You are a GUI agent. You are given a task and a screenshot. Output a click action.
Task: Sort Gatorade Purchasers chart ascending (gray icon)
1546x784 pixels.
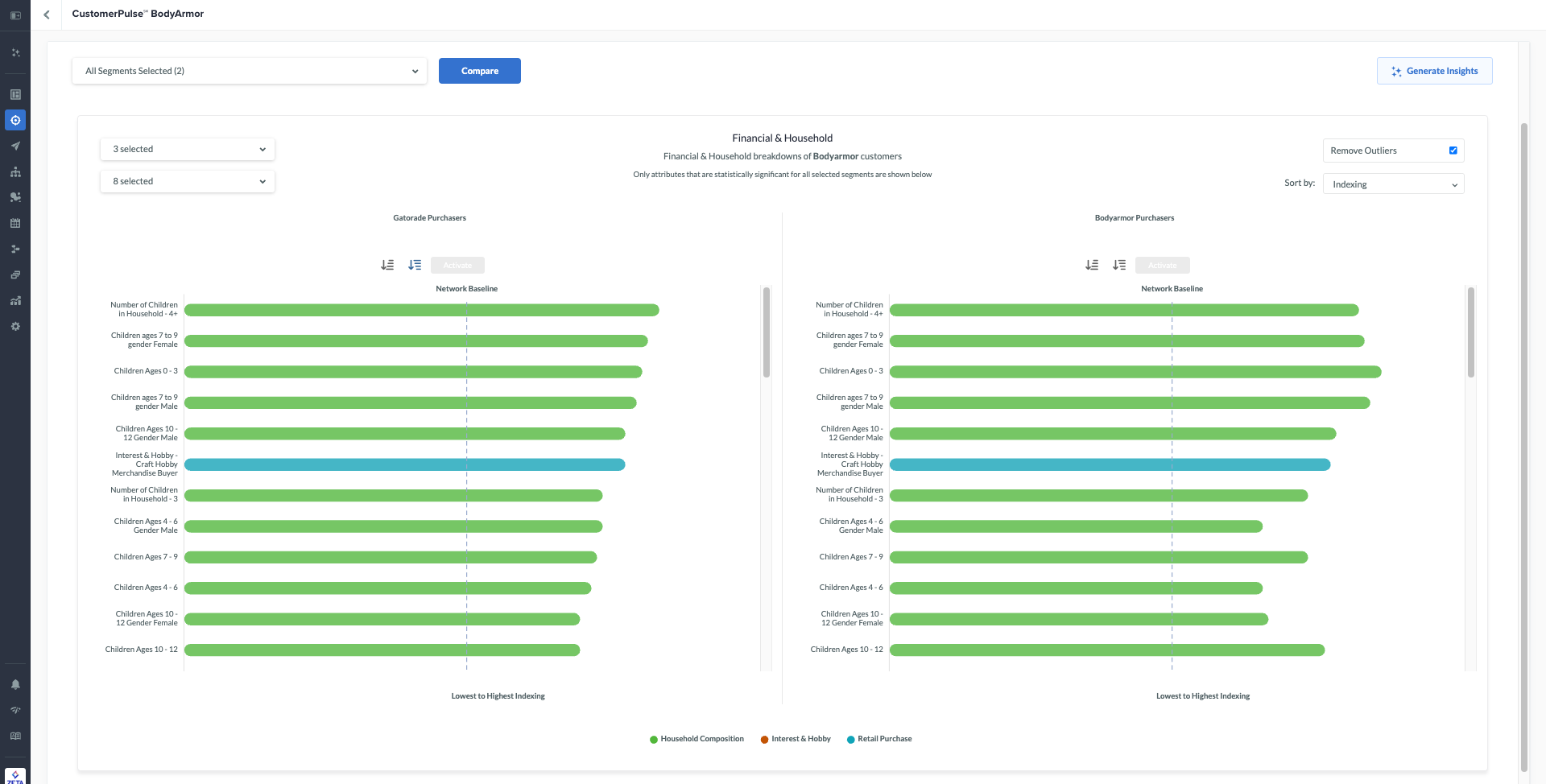pos(387,265)
